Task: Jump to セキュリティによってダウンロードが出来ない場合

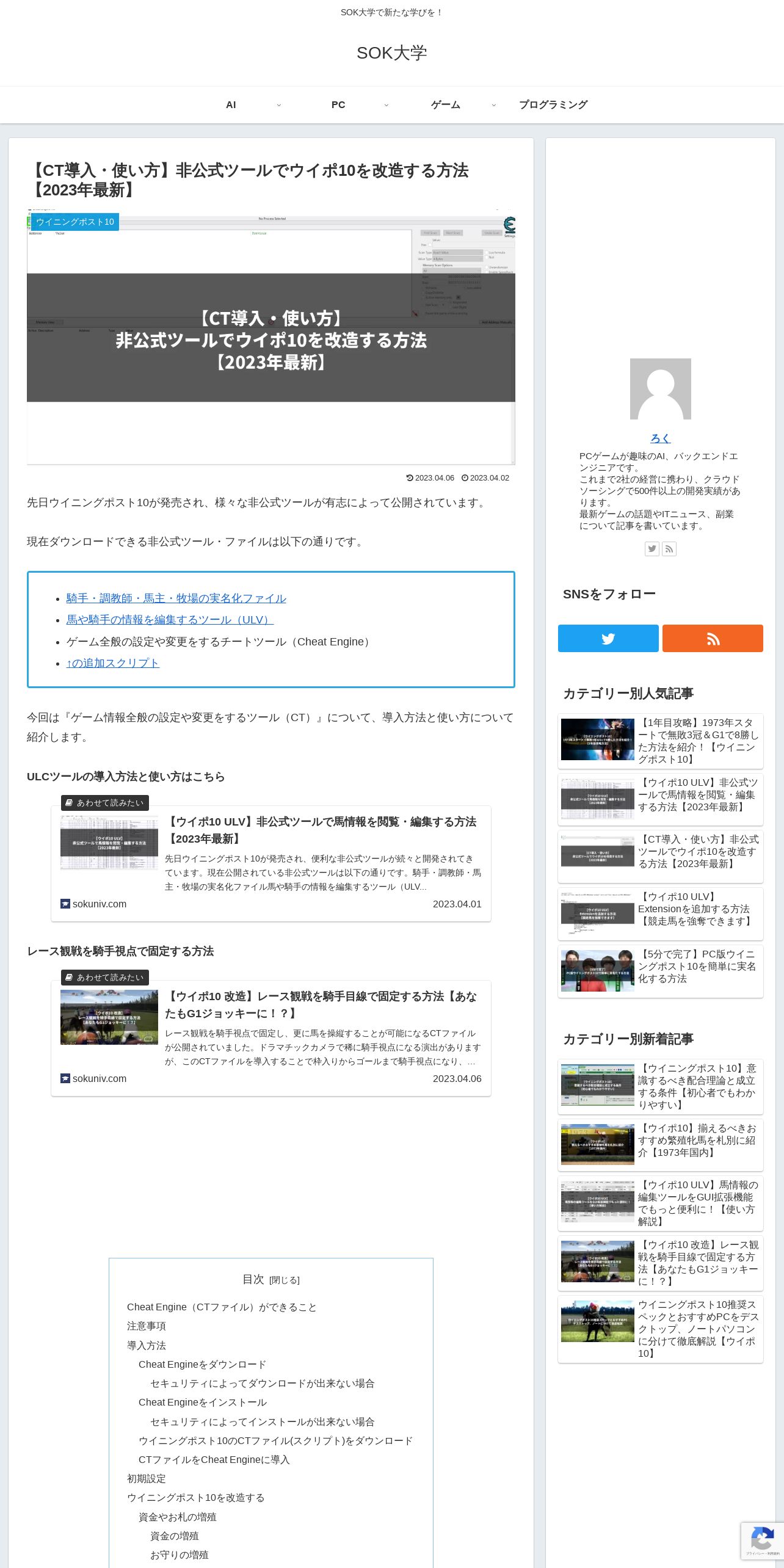Action: point(263,1383)
